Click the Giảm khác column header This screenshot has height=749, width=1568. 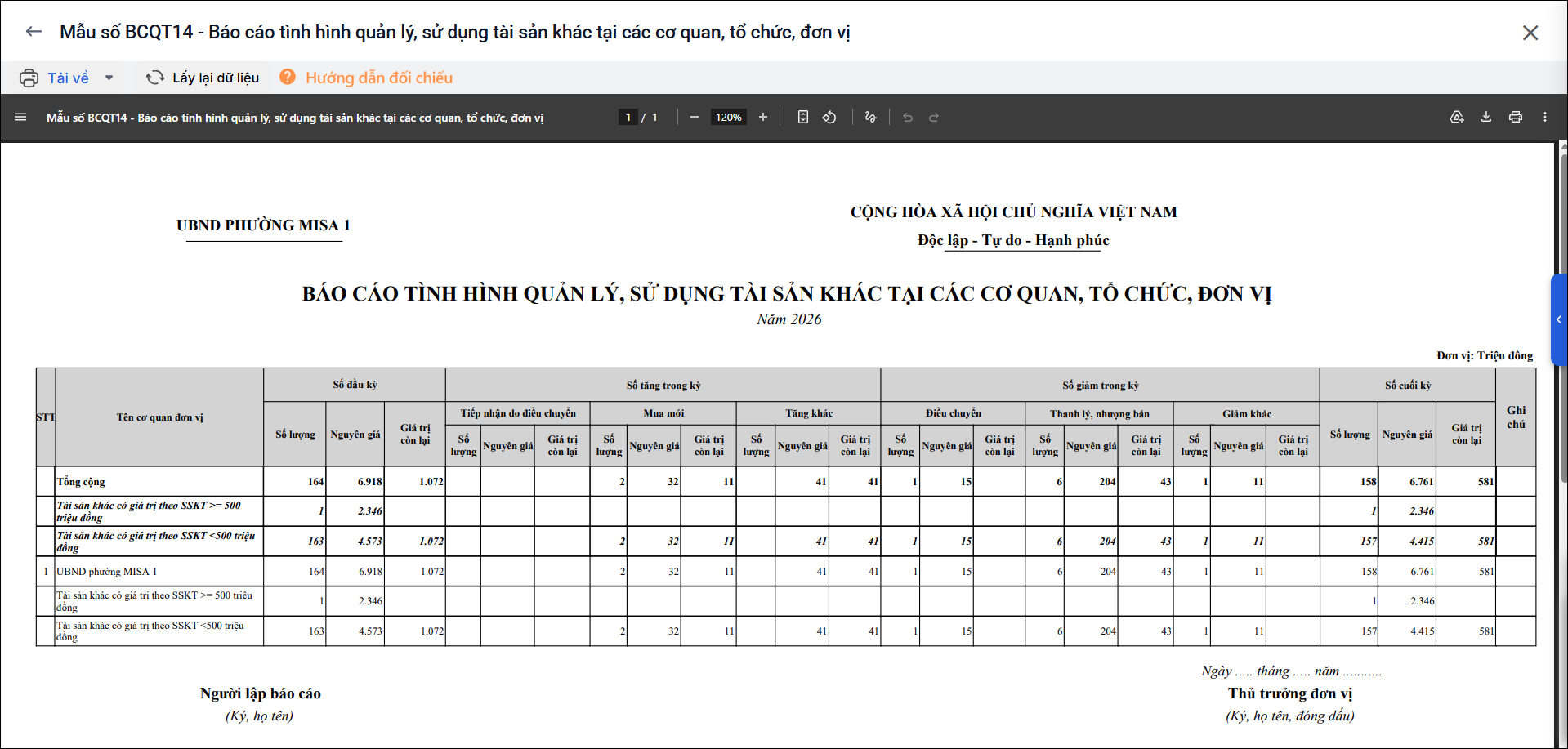coord(1247,414)
